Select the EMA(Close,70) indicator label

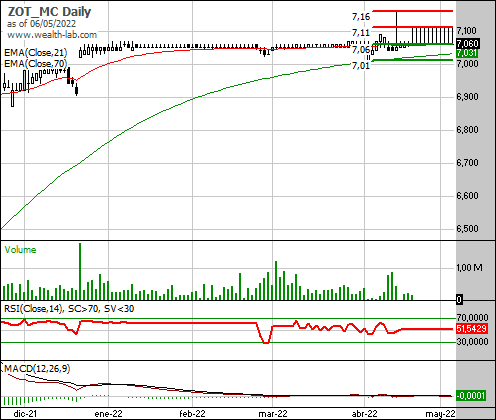click(36, 63)
